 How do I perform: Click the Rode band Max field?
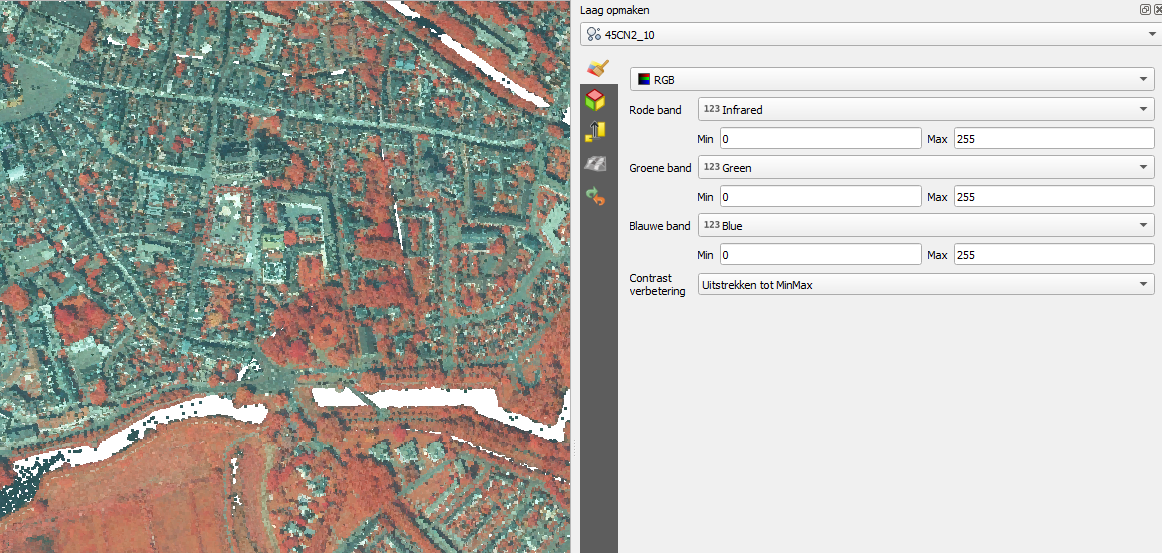pos(1053,139)
